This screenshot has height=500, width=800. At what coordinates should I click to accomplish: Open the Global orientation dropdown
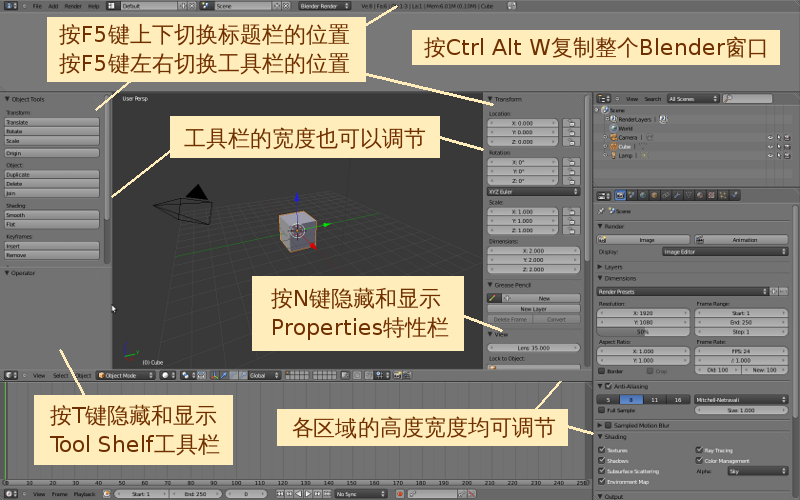point(264,376)
